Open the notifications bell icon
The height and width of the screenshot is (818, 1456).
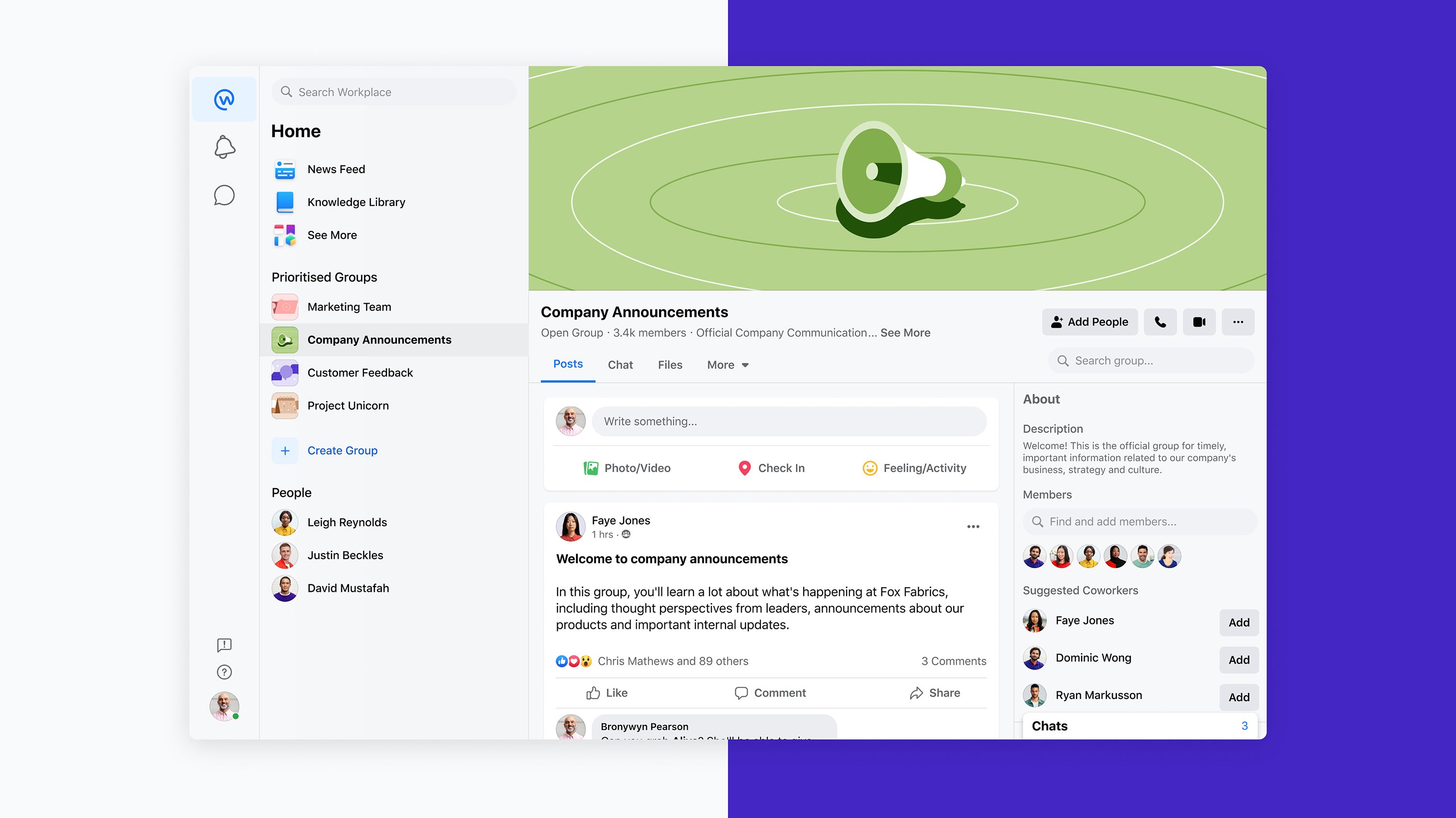pos(224,147)
